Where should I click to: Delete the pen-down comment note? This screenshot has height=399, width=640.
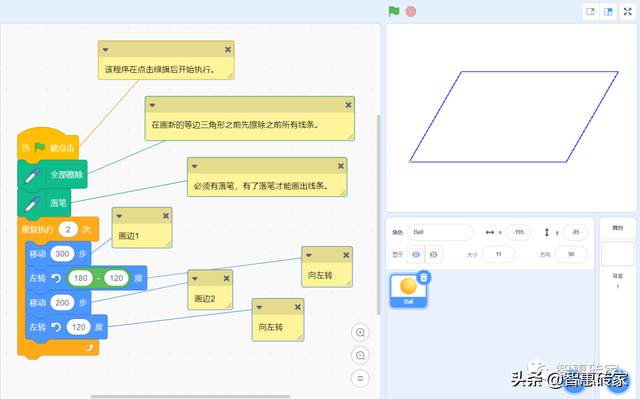pyautogui.click(x=341, y=166)
